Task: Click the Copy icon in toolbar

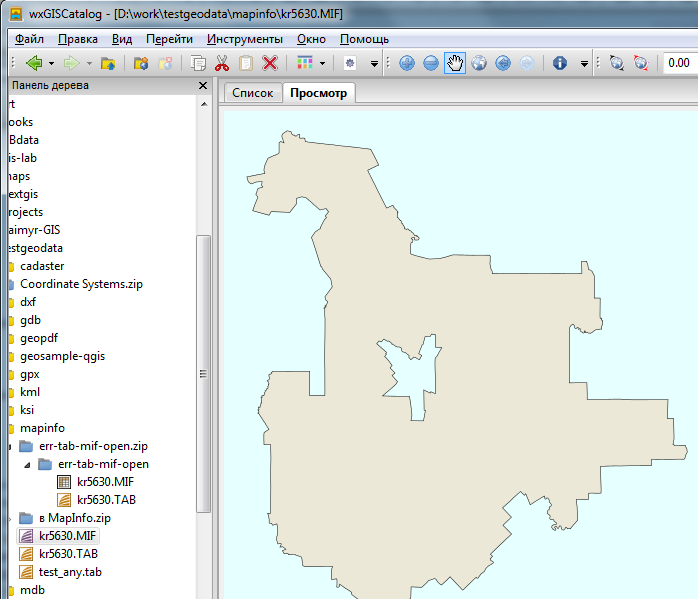Action: (x=198, y=63)
